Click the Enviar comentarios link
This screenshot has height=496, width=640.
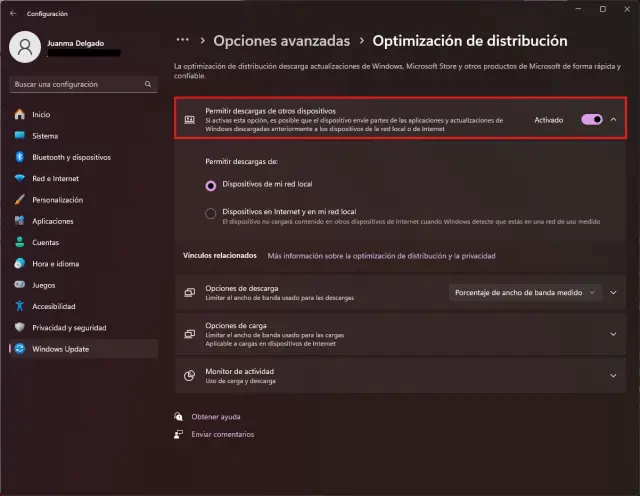click(222, 434)
